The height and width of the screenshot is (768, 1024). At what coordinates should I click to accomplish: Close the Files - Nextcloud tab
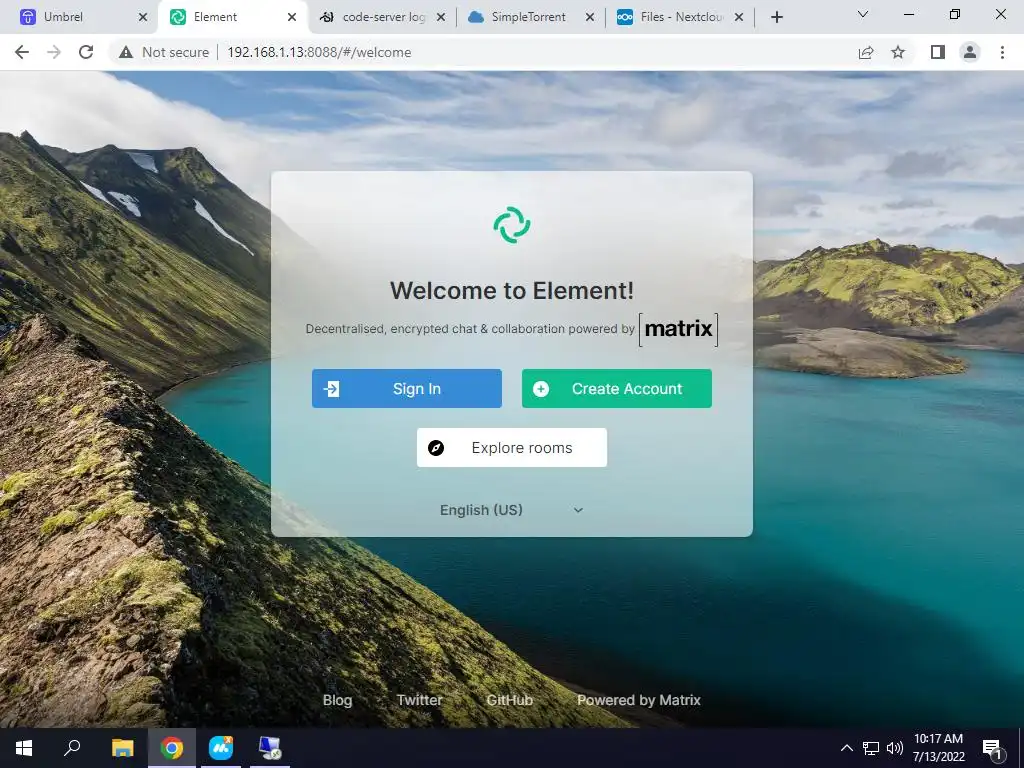(x=739, y=18)
